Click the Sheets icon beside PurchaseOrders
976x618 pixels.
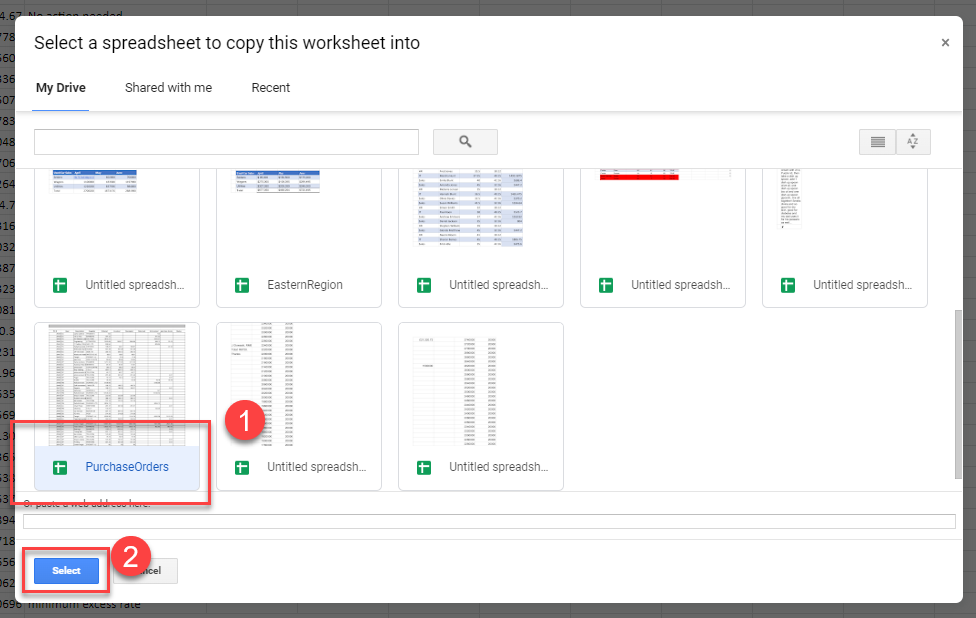tap(61, 466)
